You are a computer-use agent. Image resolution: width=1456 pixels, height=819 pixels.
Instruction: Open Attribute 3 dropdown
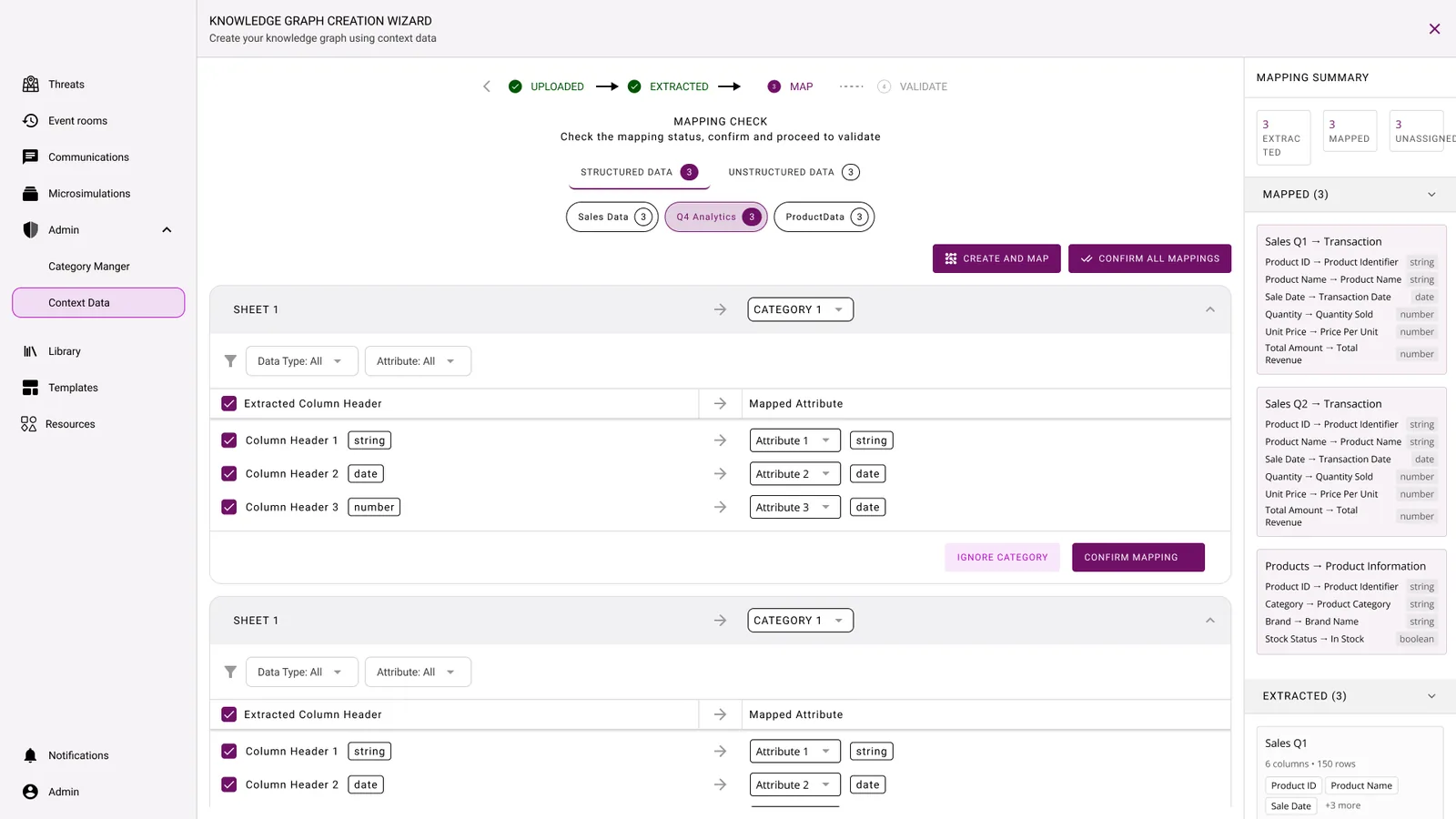point(795,508)
